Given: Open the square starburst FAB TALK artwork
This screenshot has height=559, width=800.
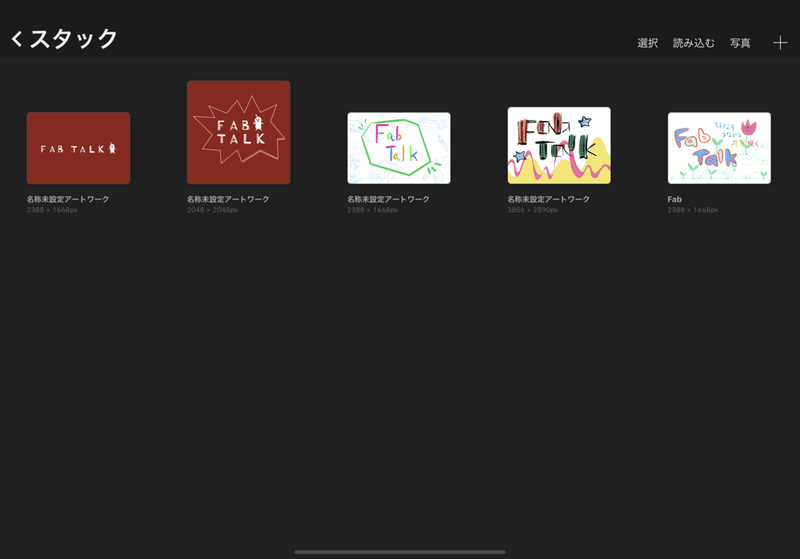Looking at the screenshot, I should point(239,132).
